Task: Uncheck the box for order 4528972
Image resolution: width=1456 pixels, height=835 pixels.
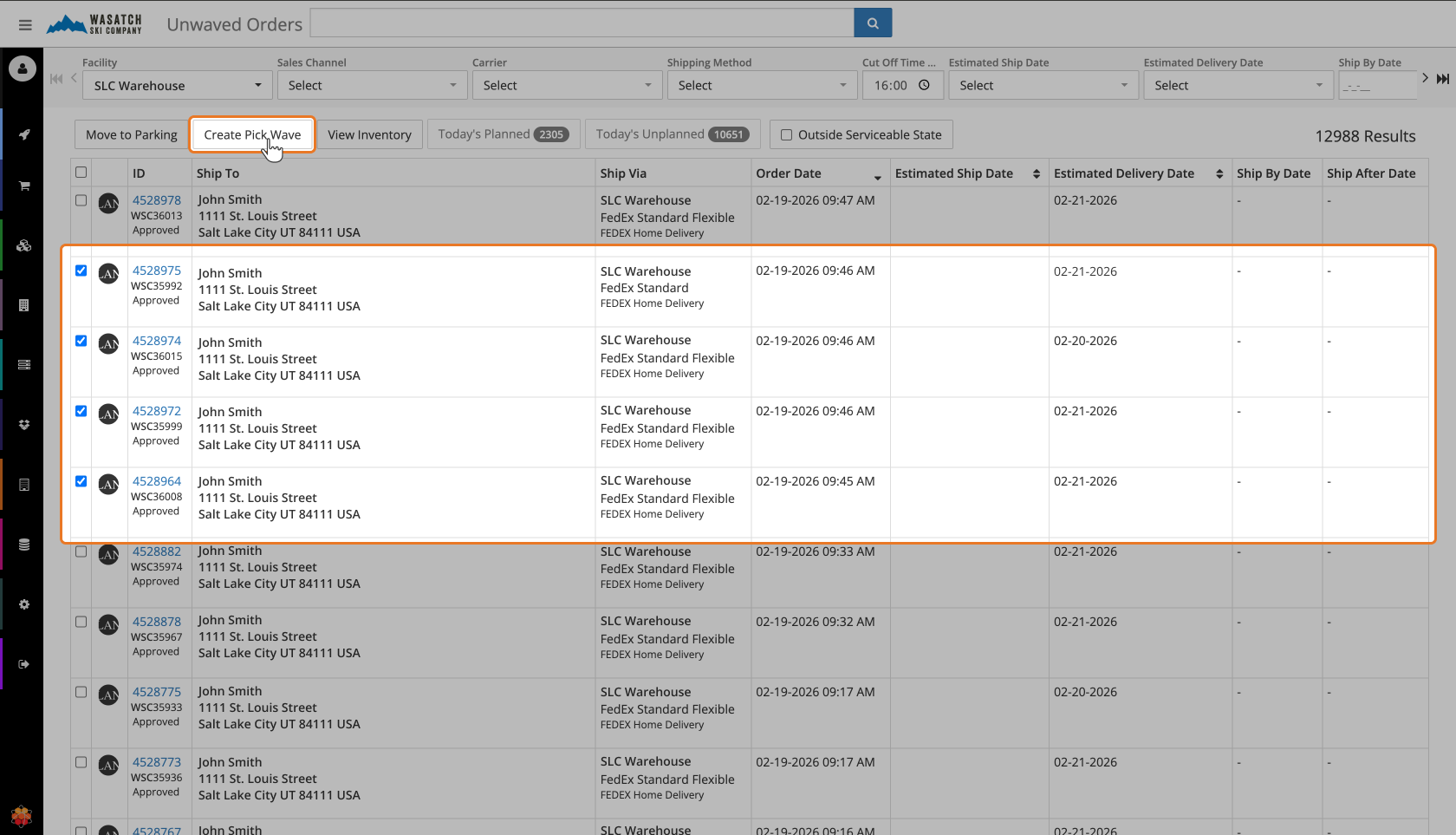Action: (x=81, y=411)
